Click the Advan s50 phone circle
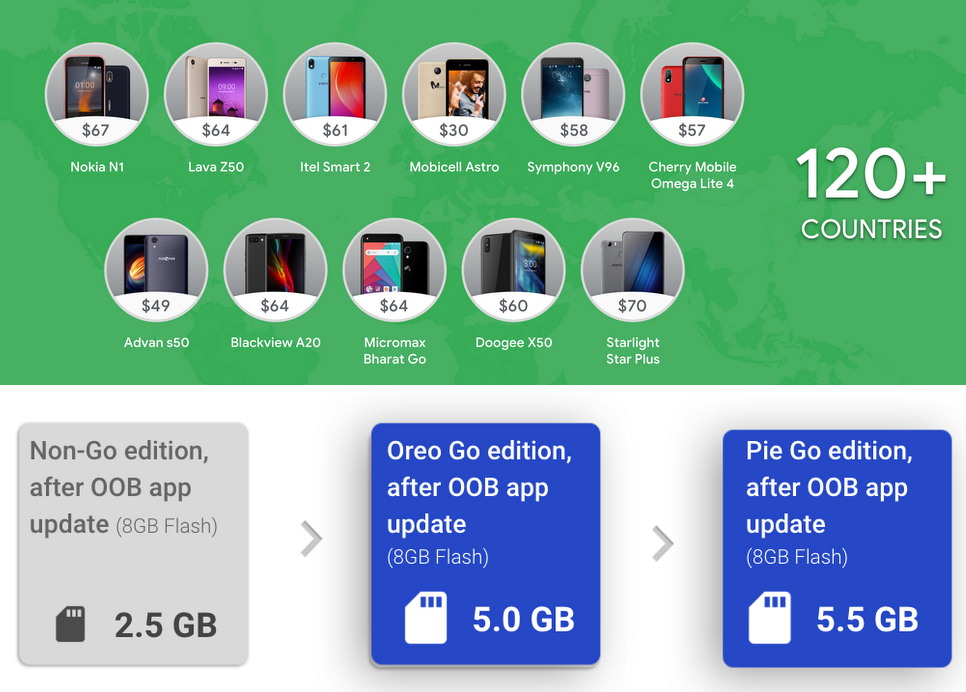966x692 pixels. click(x=156, y=270)
